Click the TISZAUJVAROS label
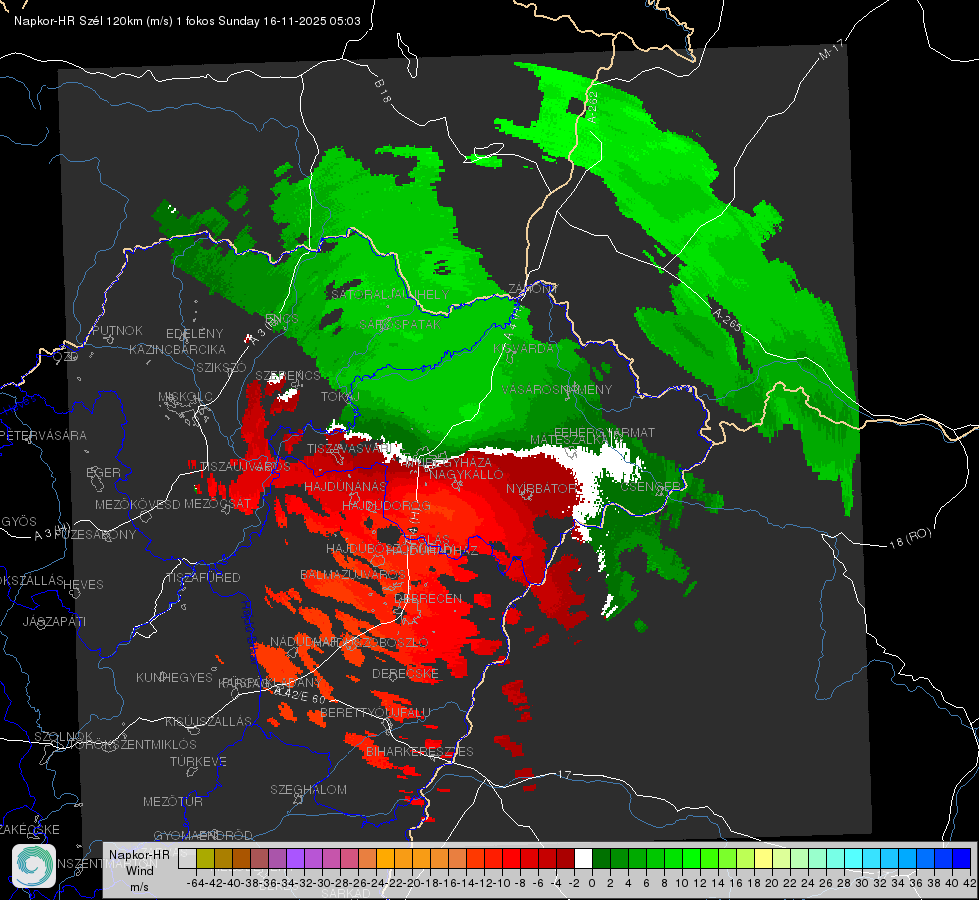The image size is (979, 900). [x=245, y=467]
